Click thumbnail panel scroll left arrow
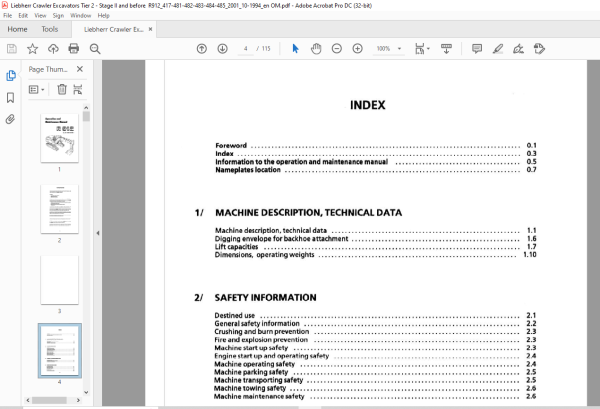This screenshot has width=600, height=409. point(28,400)
